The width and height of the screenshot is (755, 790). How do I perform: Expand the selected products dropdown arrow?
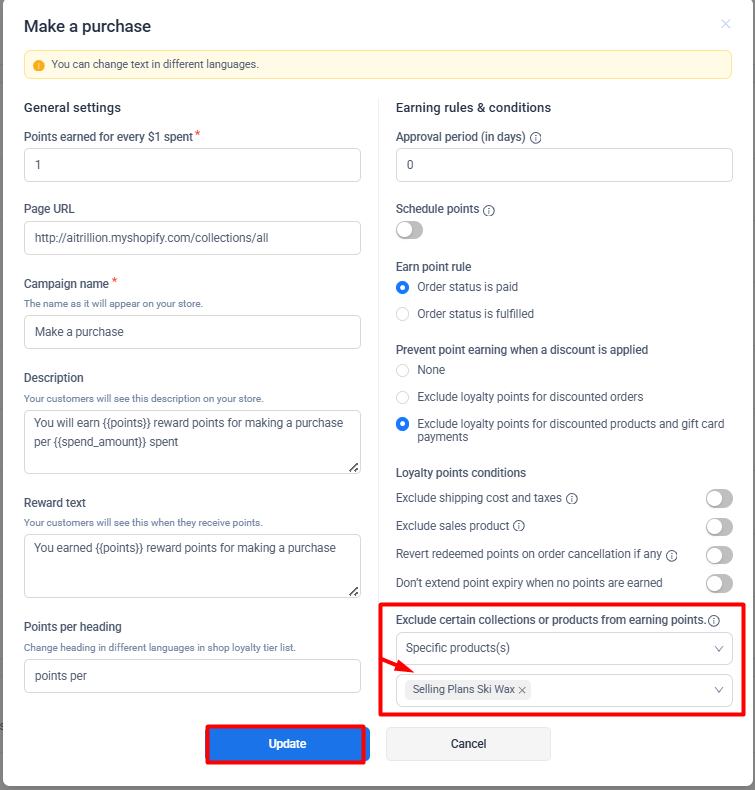pyautogui.click(x=718, y=690)
